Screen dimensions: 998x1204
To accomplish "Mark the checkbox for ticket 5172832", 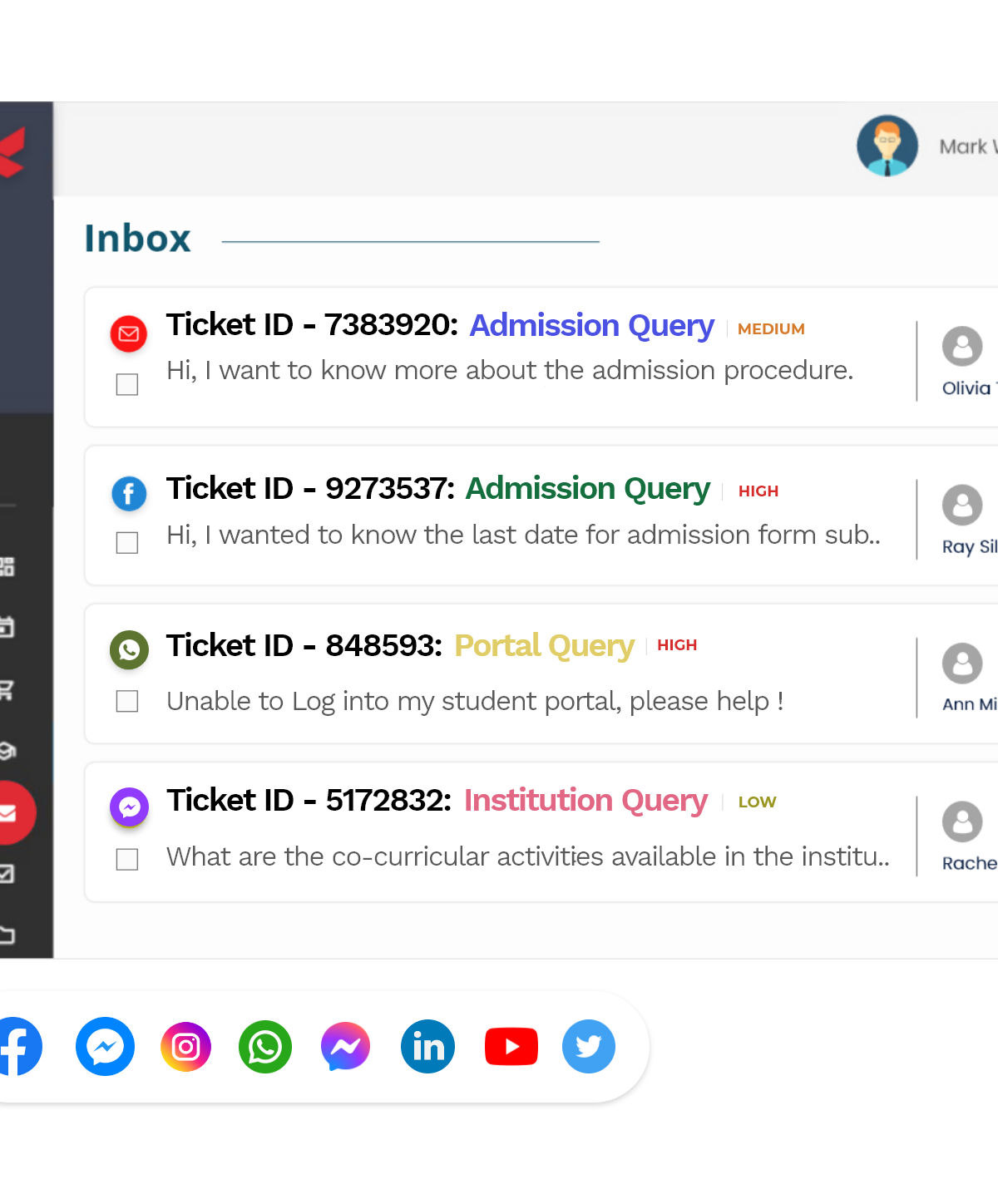I will tap(127, 859).
